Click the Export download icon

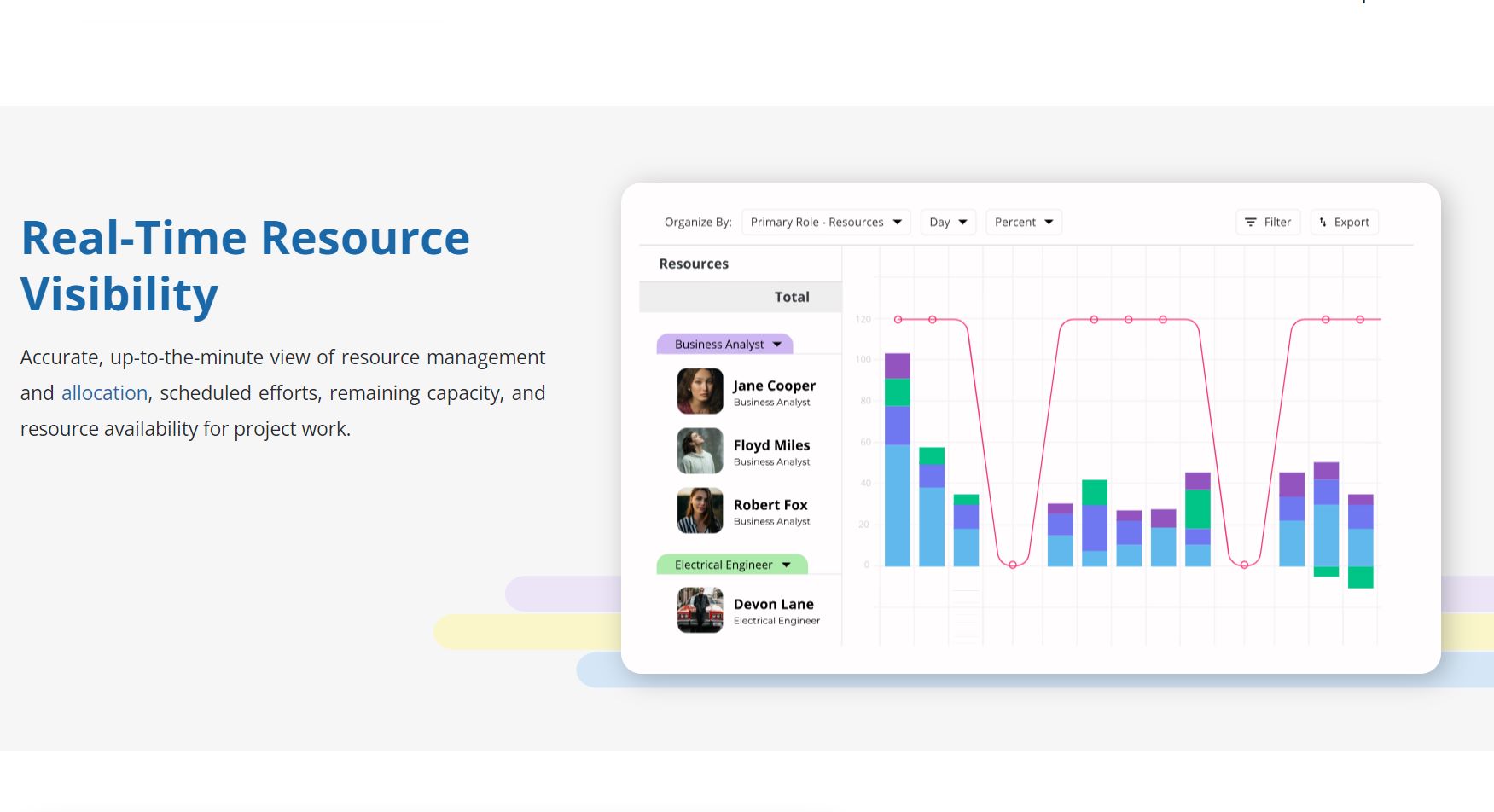click(x=1344, y=222)
